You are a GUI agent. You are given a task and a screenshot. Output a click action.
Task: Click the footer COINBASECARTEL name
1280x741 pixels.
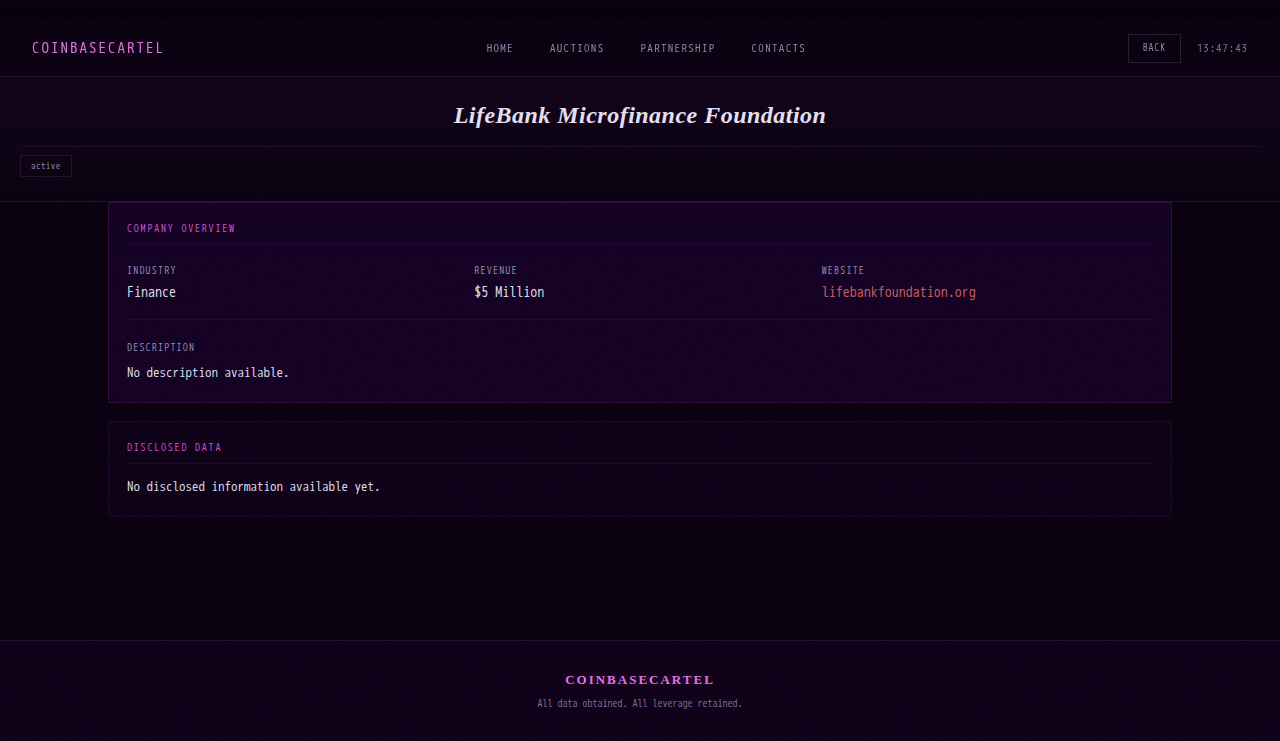tap(640, 680)
